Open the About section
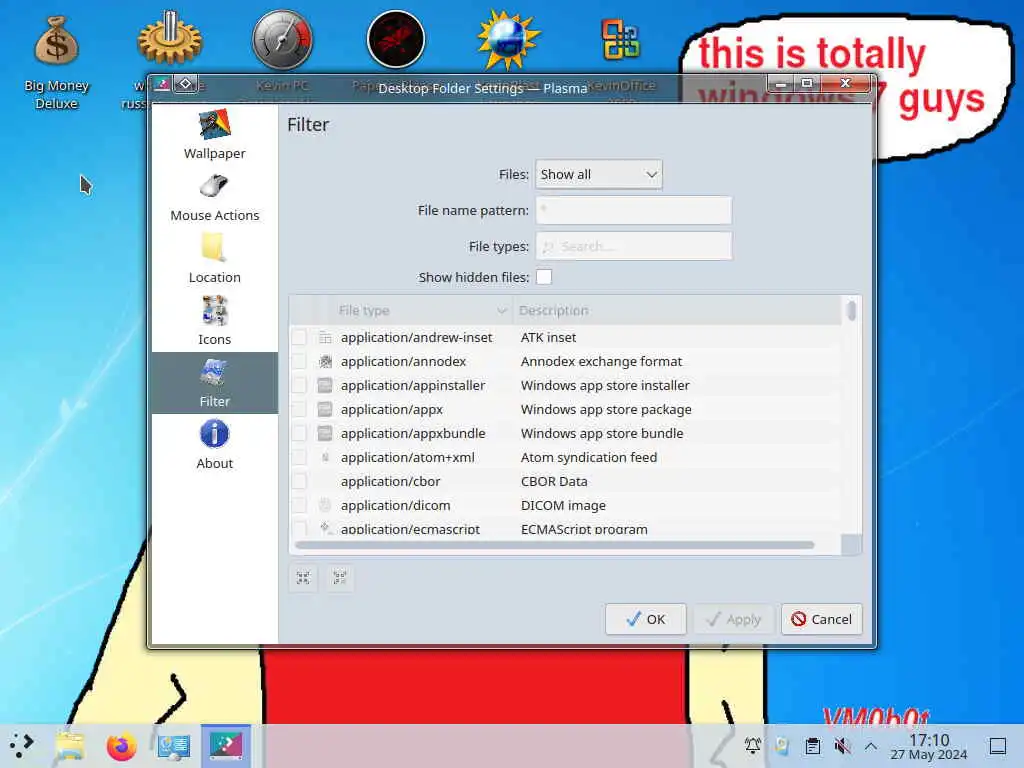 [x=214, y=445]
